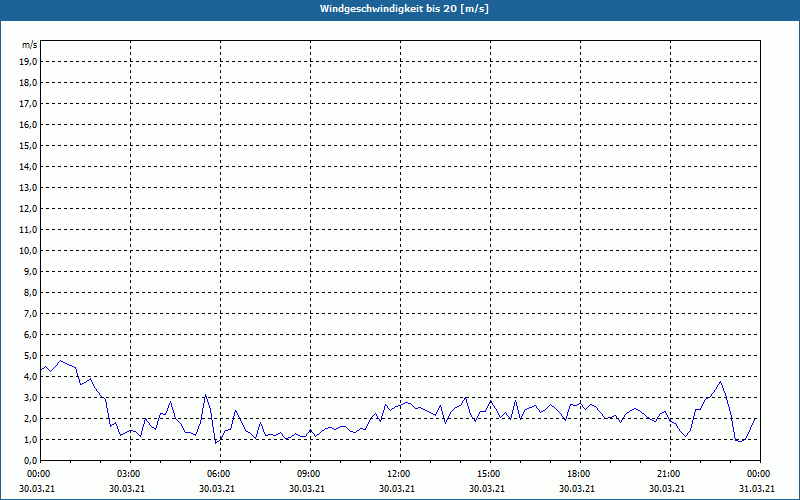Select the 16,0 y-axis label
Viewport: 800px width, 500px height.
coord(28,124)
